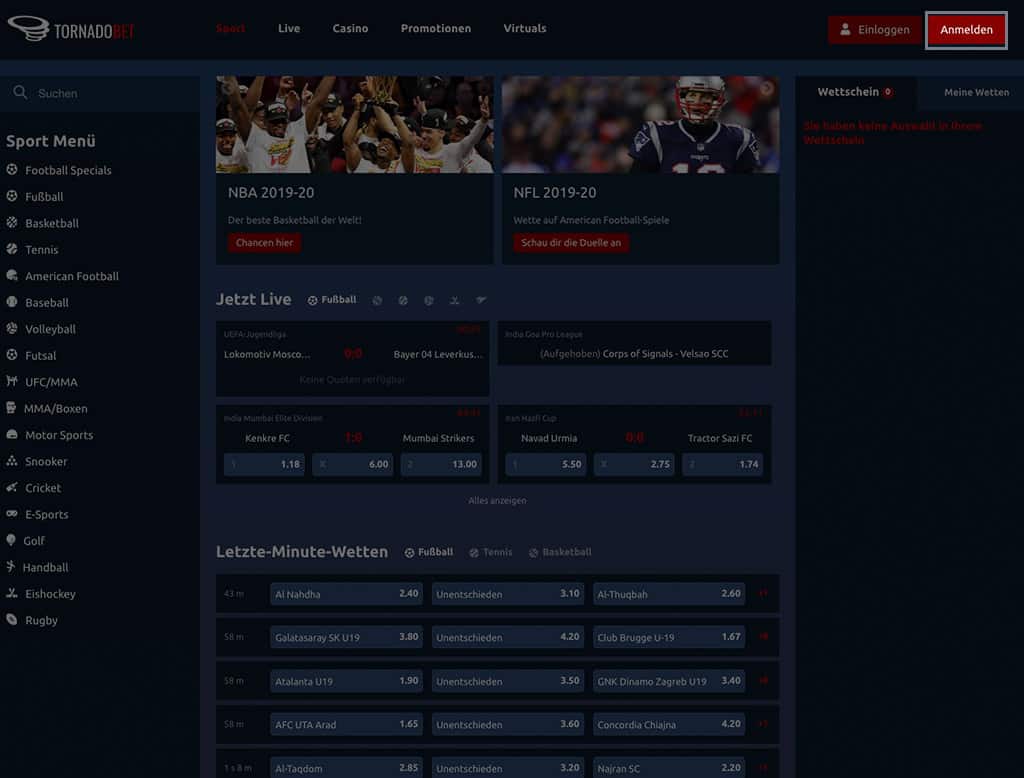Bet on Concordia Chiajna at 4.20
This screenshot has width=1024, height=778.
[x=669, y=724]
